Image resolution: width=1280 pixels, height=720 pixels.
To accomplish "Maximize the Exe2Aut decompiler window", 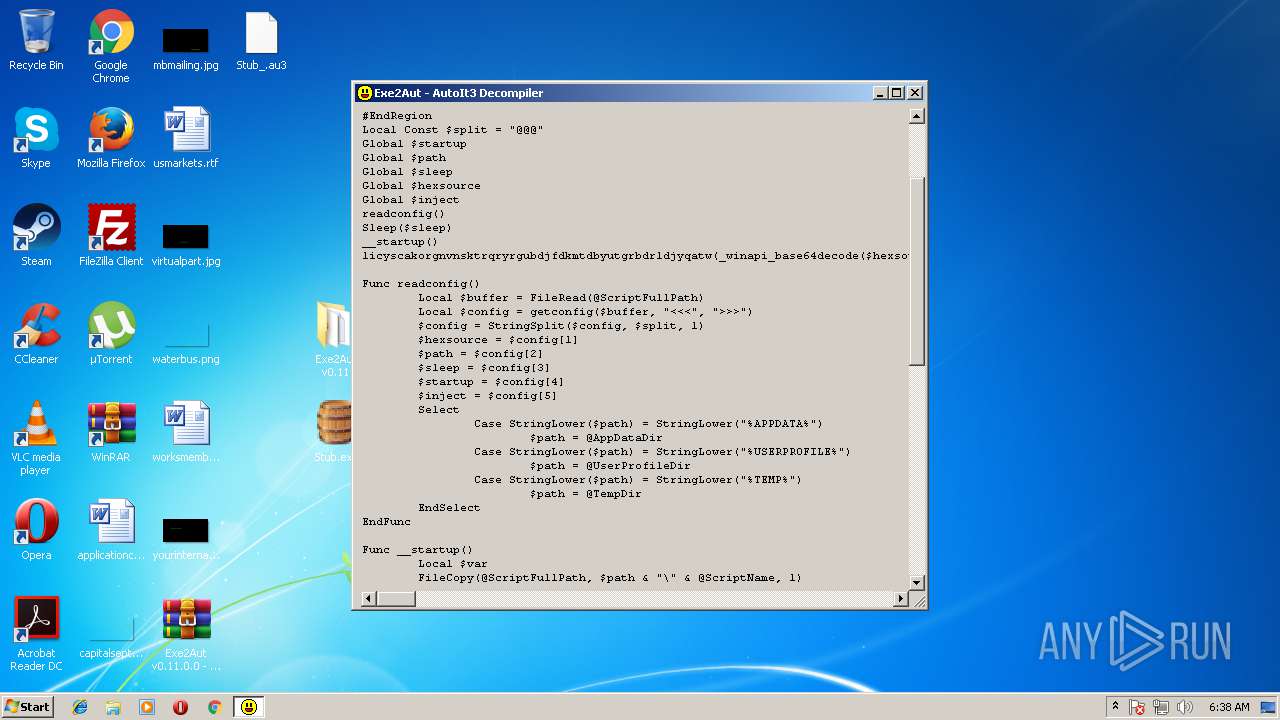I will coord(897,93).
